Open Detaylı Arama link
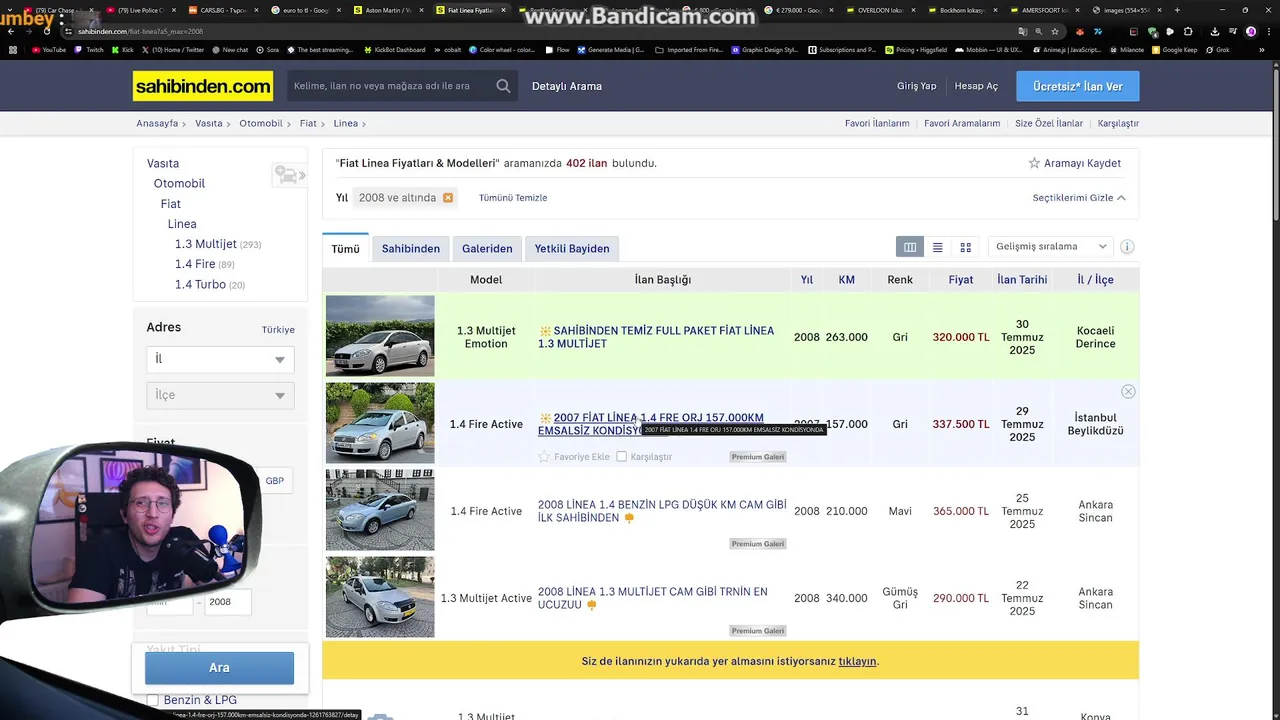1280x720 pixels. click(567, 87)
